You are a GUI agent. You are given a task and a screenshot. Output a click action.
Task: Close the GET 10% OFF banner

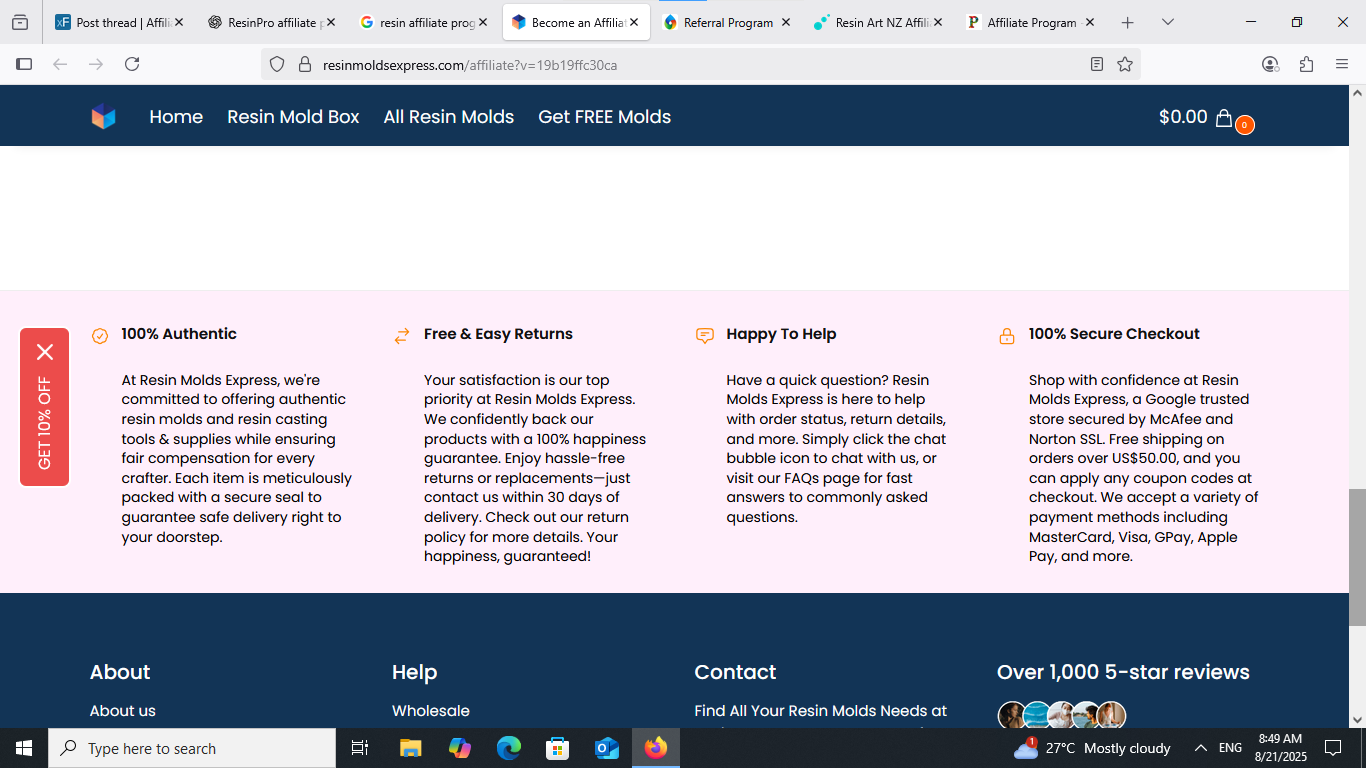coord(45,352)
